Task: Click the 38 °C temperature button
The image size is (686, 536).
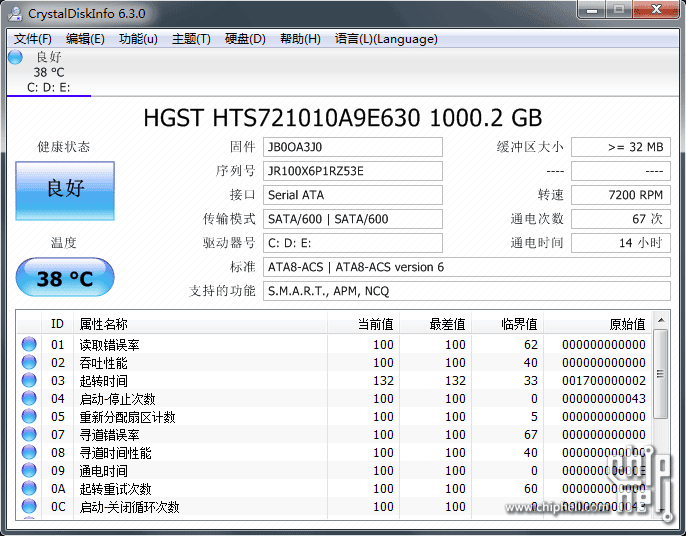Action: 65,277
